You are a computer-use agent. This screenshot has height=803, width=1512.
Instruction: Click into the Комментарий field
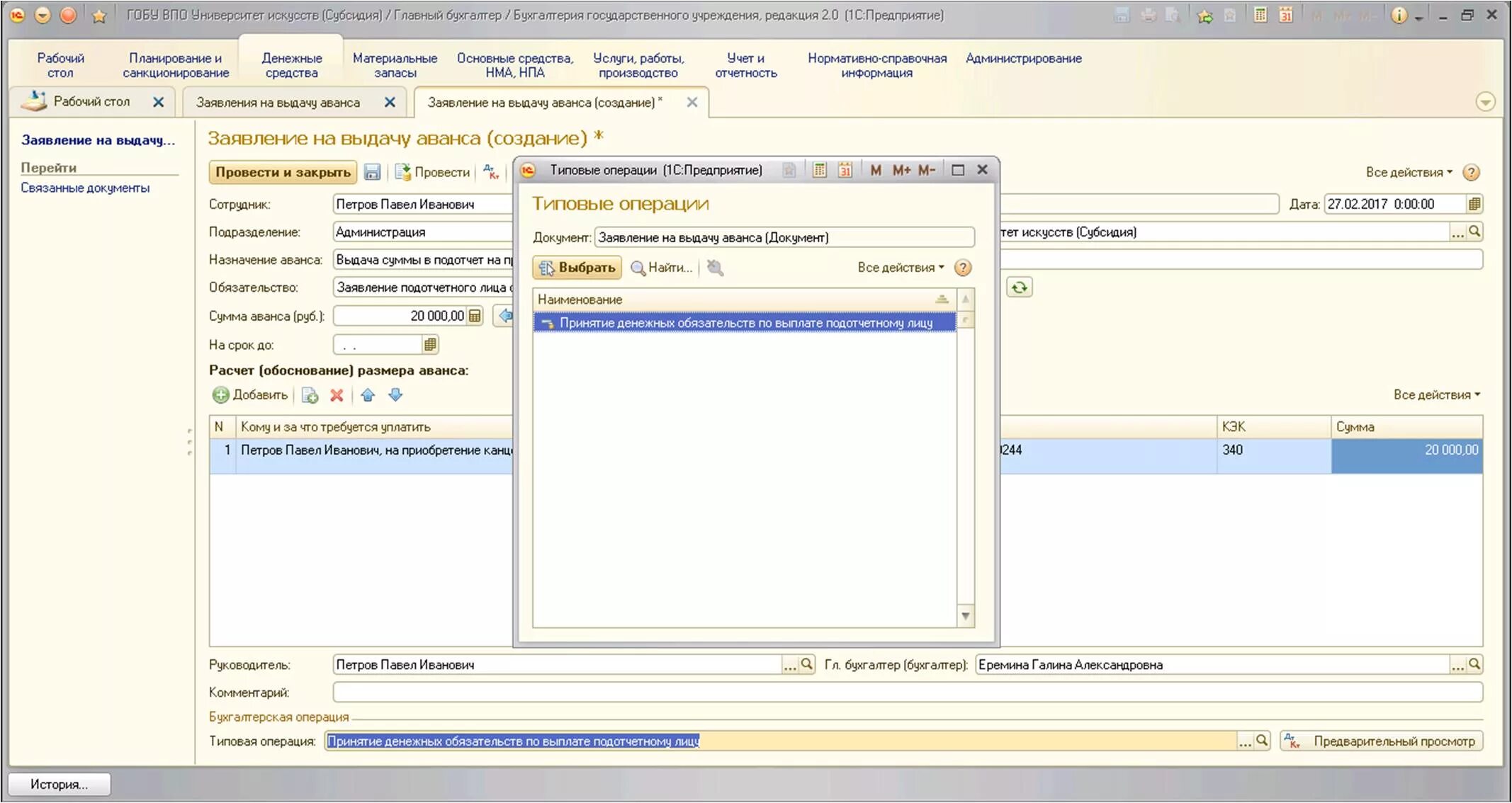(x=908, y=692)
